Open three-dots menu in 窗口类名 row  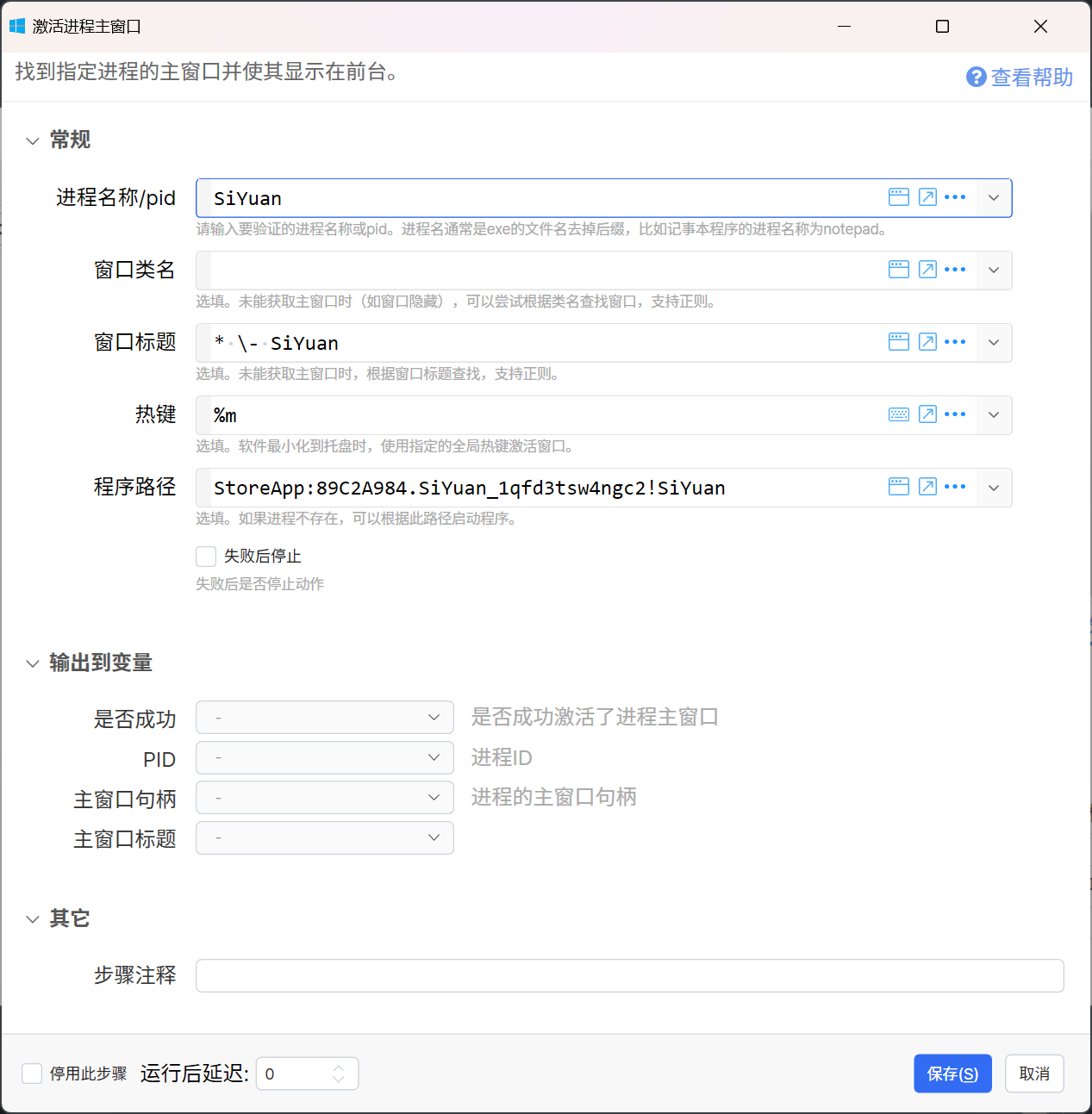pos(955,270)
